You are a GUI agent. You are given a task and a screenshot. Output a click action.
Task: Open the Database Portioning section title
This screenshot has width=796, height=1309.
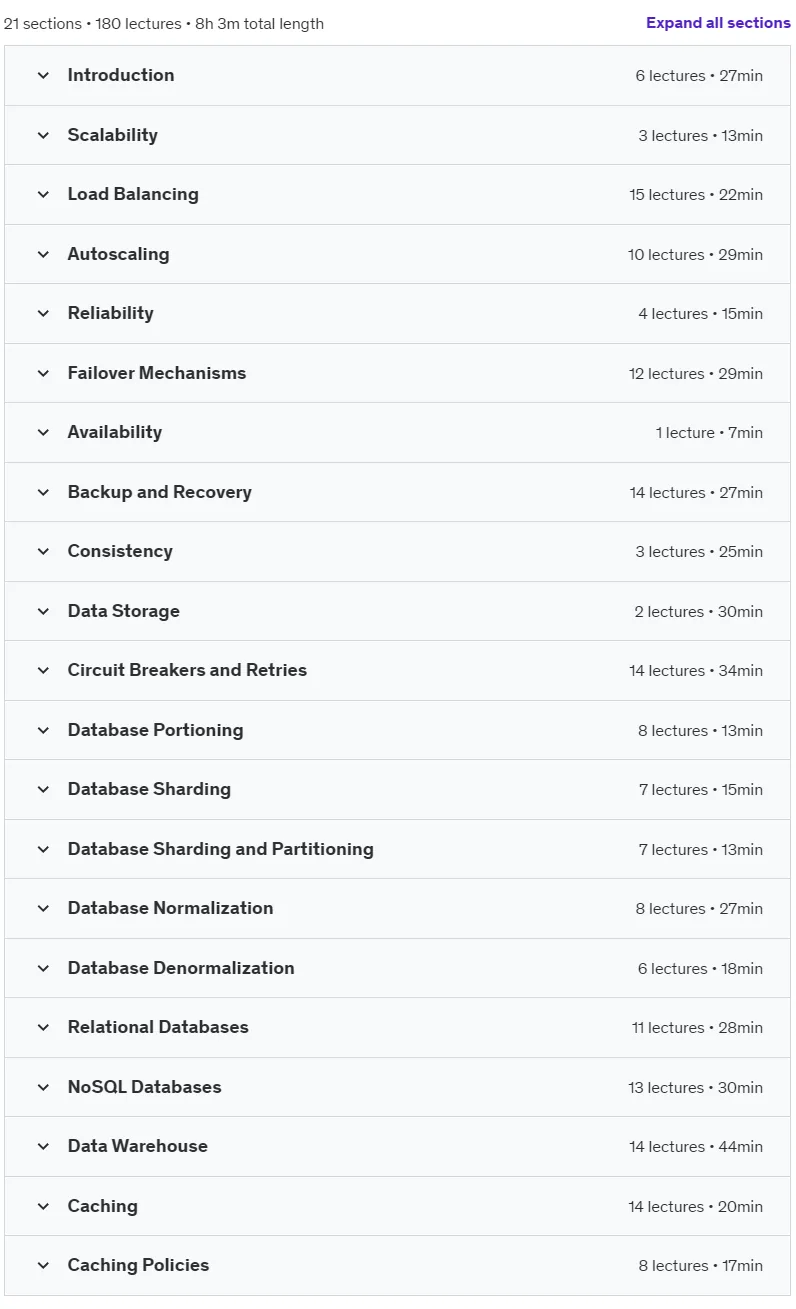155,730
